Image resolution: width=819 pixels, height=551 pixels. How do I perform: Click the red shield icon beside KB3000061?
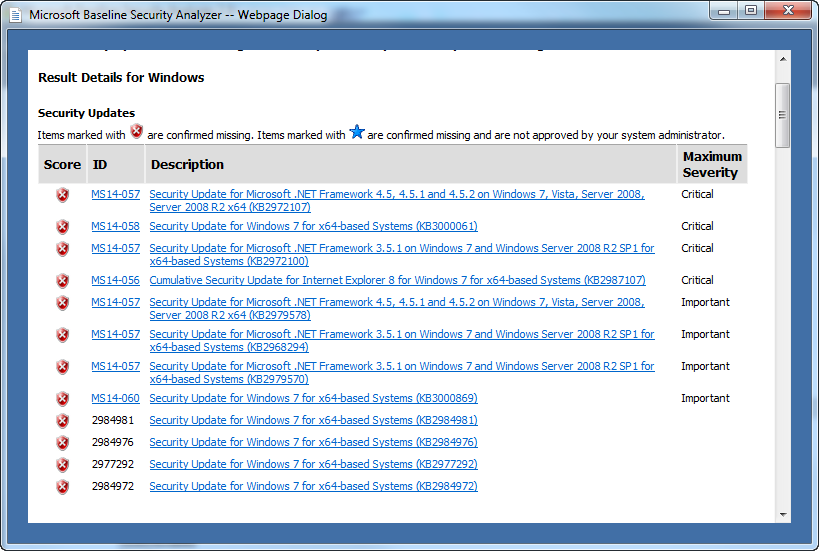point(63,227)
